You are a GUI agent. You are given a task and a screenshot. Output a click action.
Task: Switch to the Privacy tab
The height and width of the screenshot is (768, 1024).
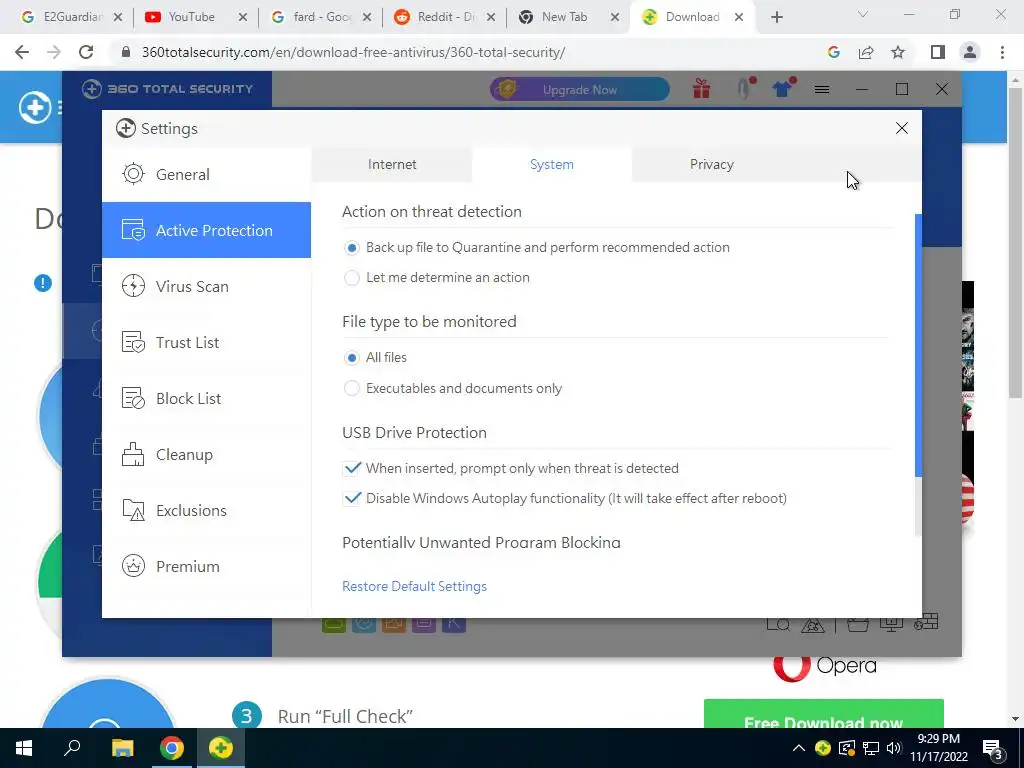coord(712,165)
